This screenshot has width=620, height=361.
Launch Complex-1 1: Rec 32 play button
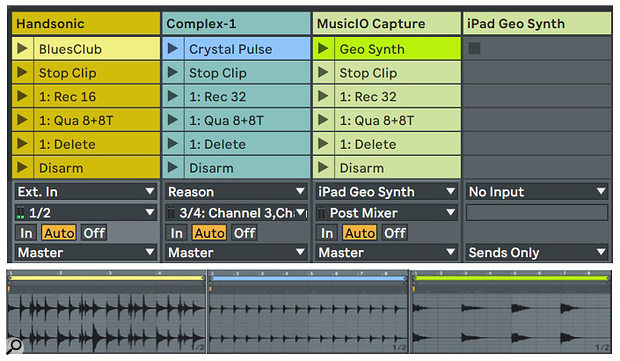pos(173,96)
